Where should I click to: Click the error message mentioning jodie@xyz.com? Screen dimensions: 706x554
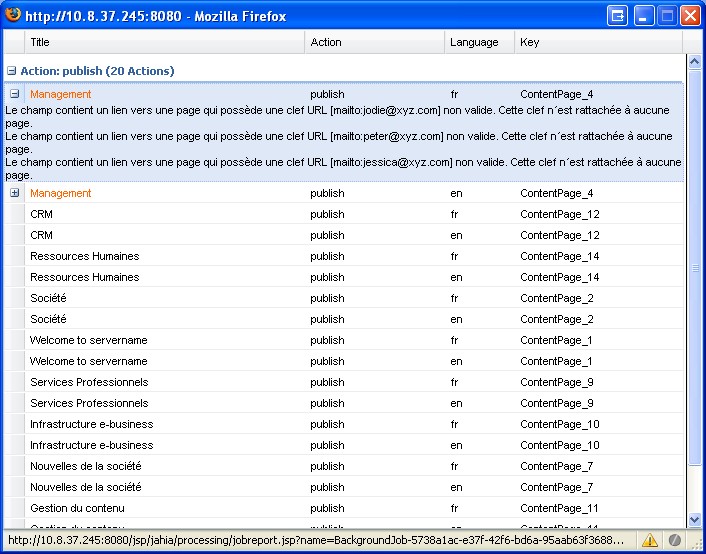pyautogui.click(x=337, y=117)
